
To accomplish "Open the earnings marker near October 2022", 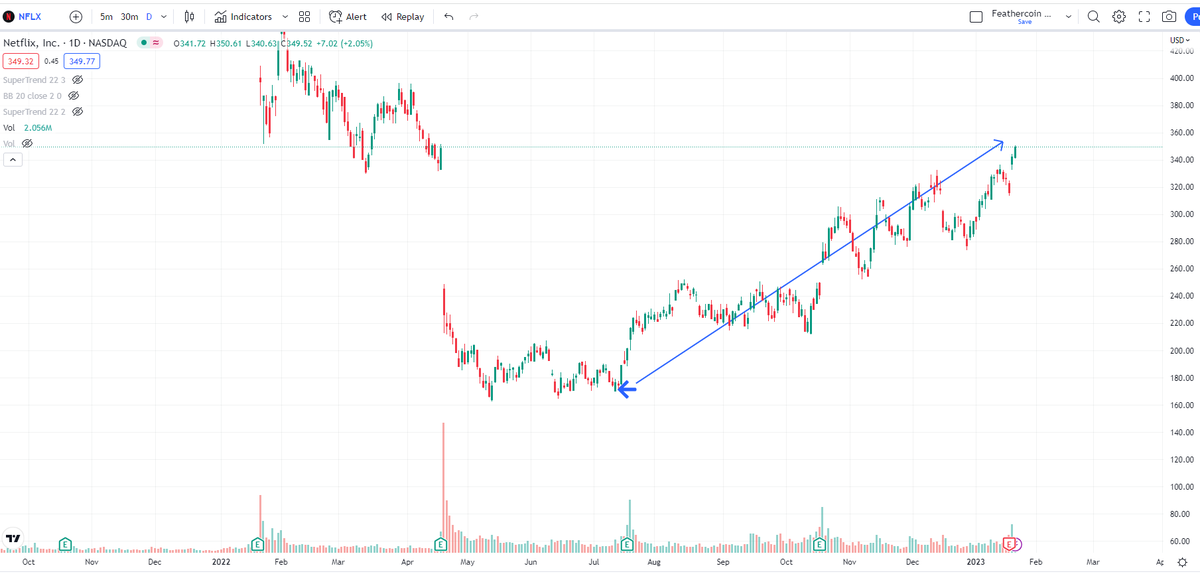I will [x=819, y=544].
